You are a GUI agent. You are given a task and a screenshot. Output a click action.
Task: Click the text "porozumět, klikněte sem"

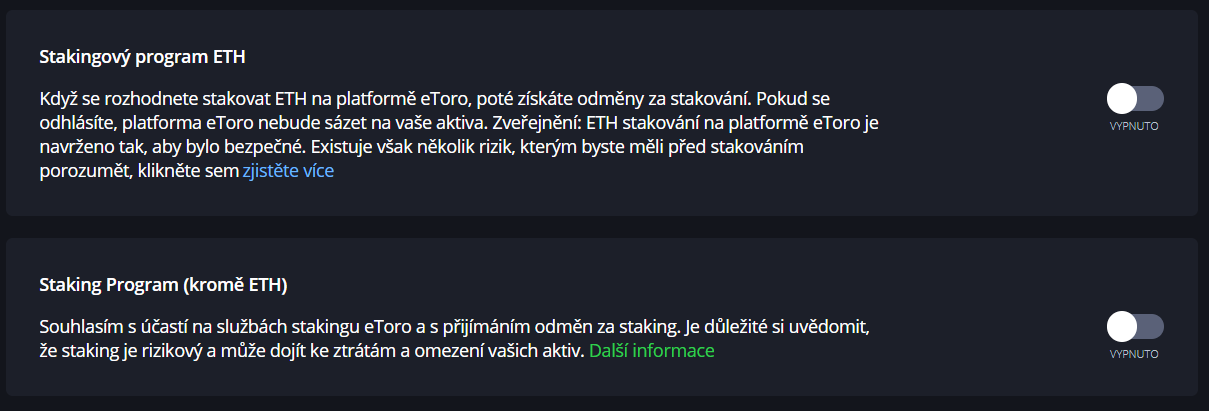tap(139, 171)
